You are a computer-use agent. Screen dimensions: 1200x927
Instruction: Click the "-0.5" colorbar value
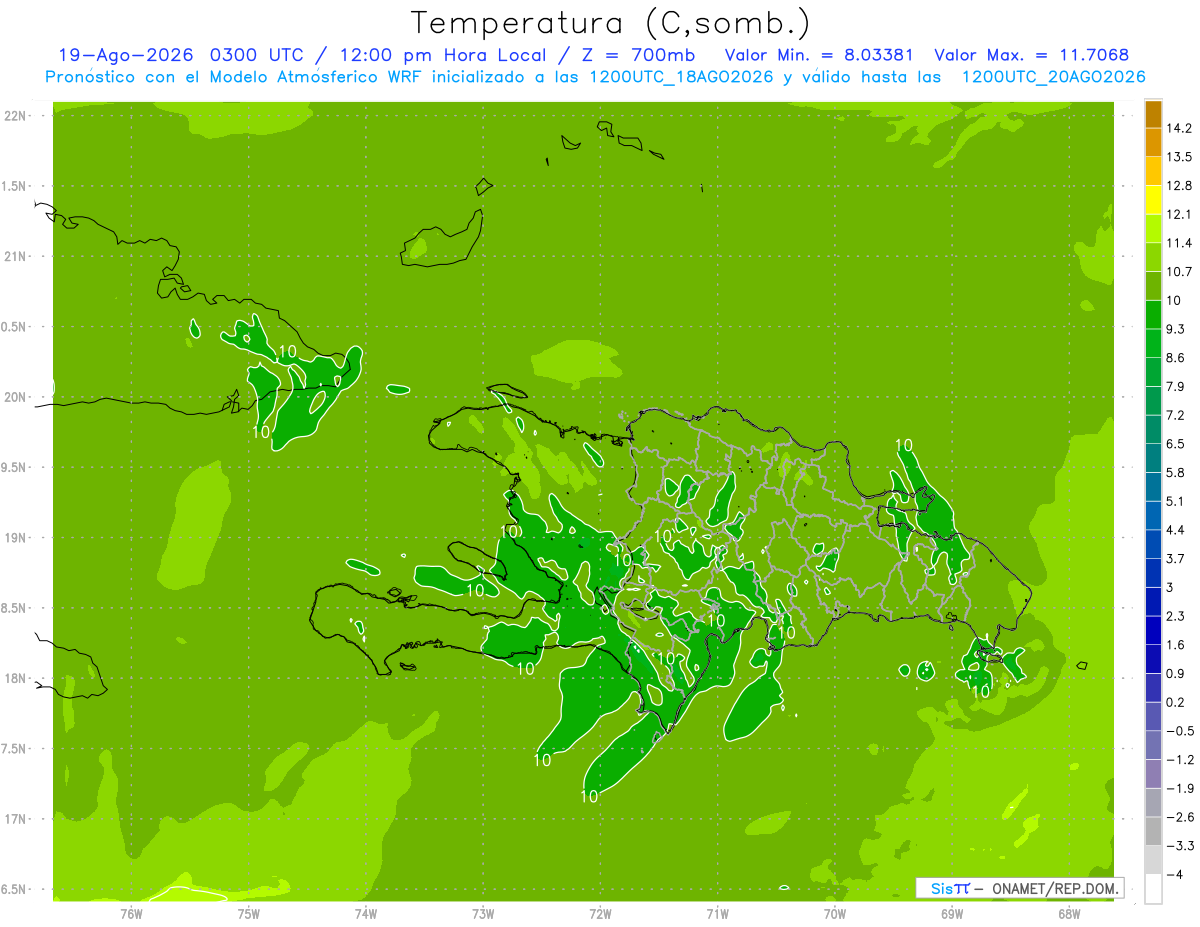click(x=1179, y=731)
